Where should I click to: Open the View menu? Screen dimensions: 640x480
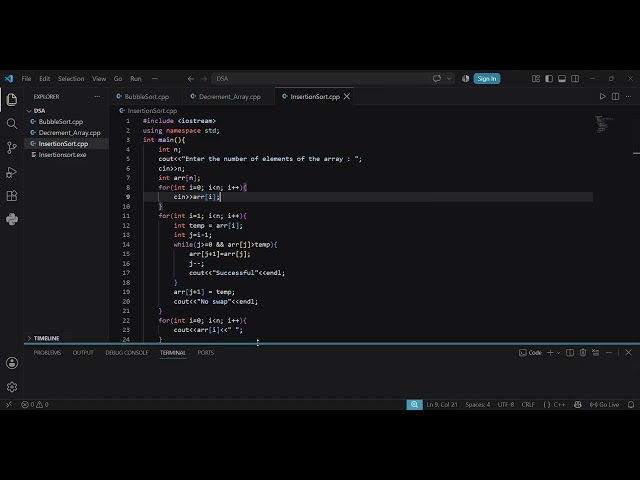(99, 79)
